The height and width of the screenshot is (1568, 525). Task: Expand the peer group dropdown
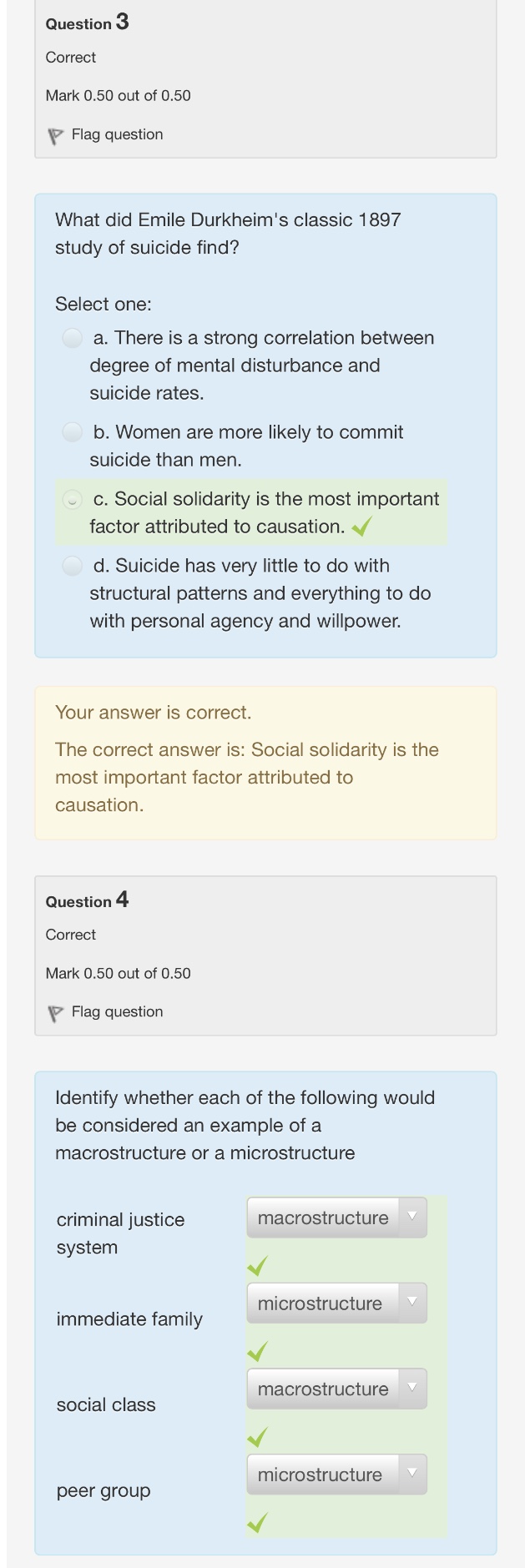point(336,1475)
